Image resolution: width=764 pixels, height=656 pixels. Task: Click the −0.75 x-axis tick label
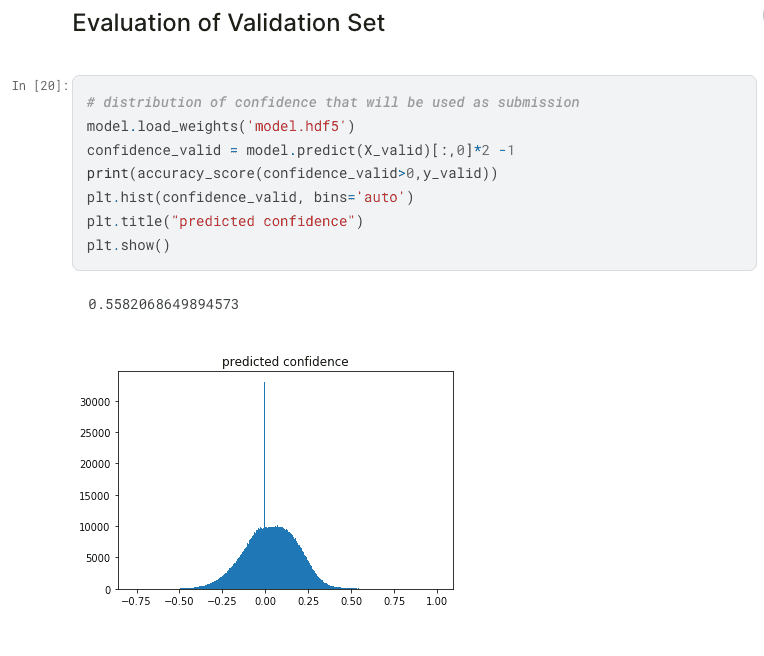click(136, 601)
